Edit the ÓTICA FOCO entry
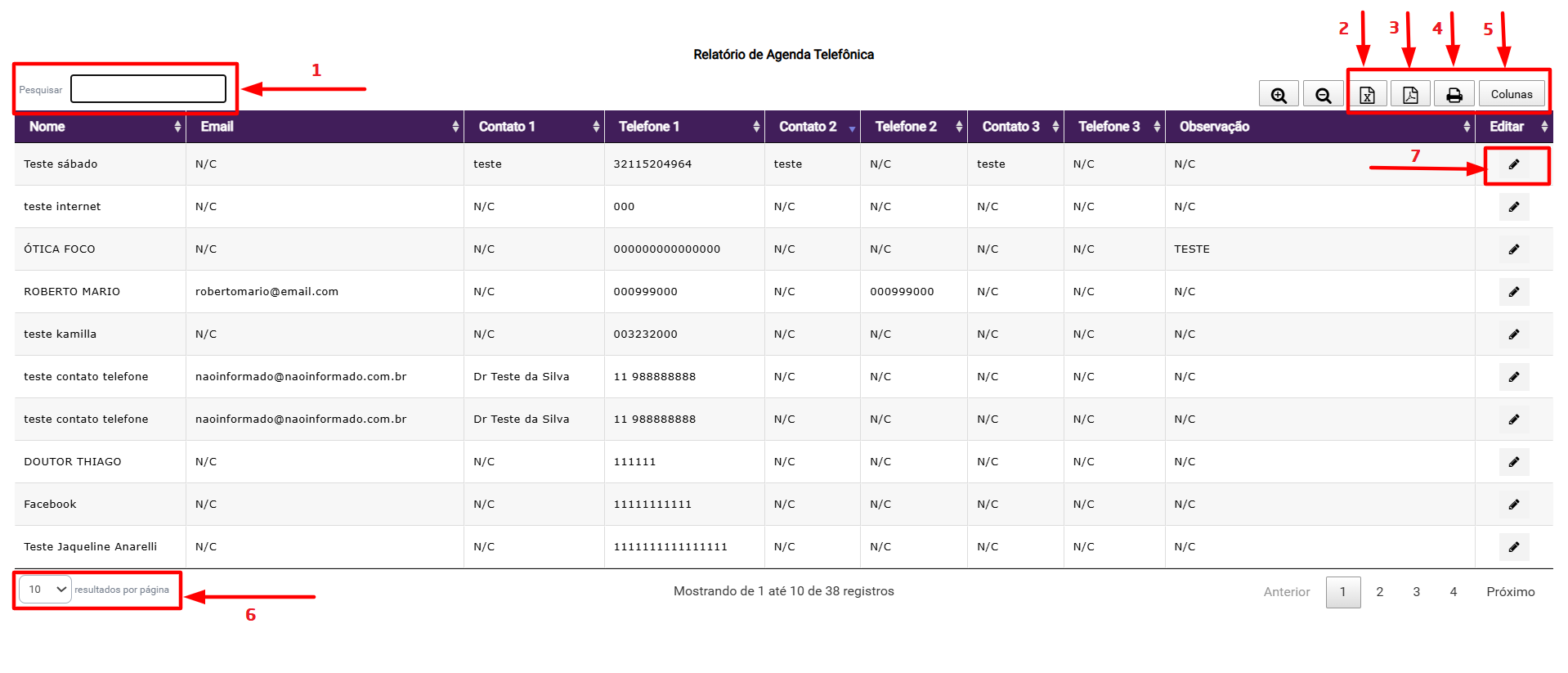 (1513, 249)
